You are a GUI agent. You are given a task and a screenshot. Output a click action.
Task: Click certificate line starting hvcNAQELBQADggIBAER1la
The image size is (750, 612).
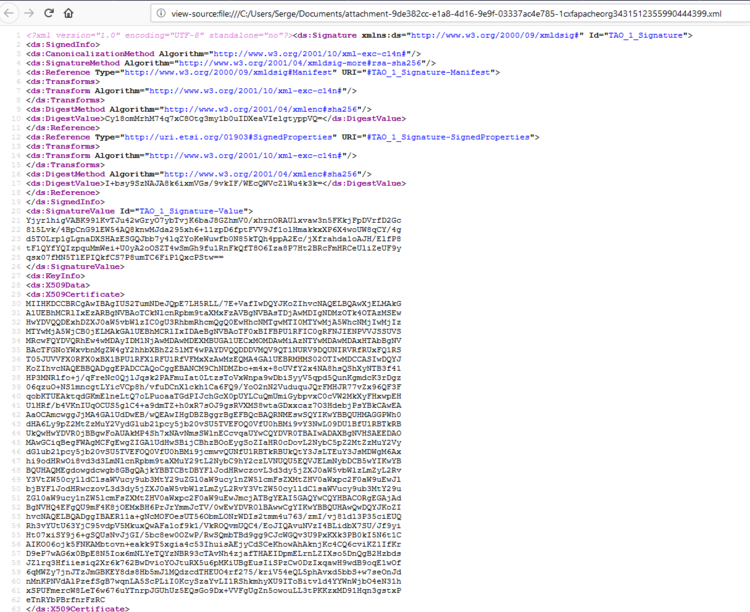tap(213, 517)
